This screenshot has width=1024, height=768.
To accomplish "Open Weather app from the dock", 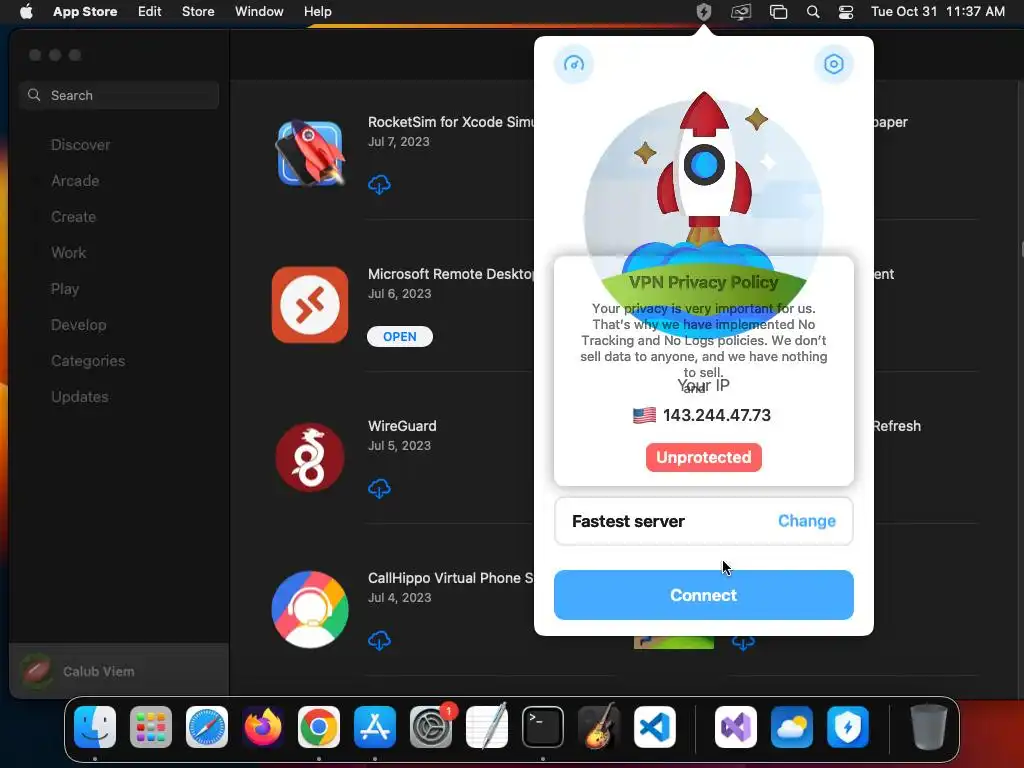I will point(792,727).
